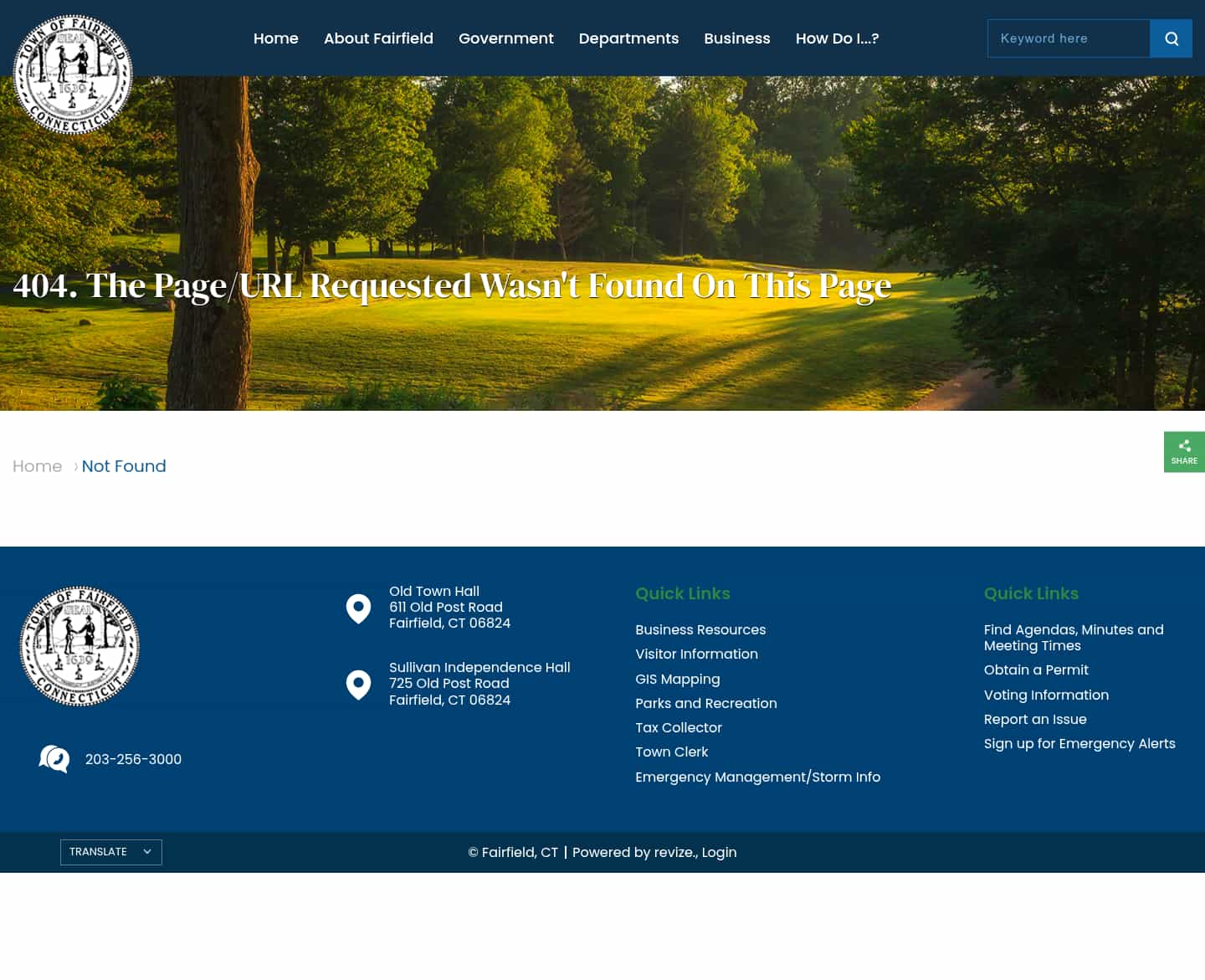The height and width of the screenshot is (980, 1205).
Task: Click the Home breadcrumb link
Action: [37, 466]
